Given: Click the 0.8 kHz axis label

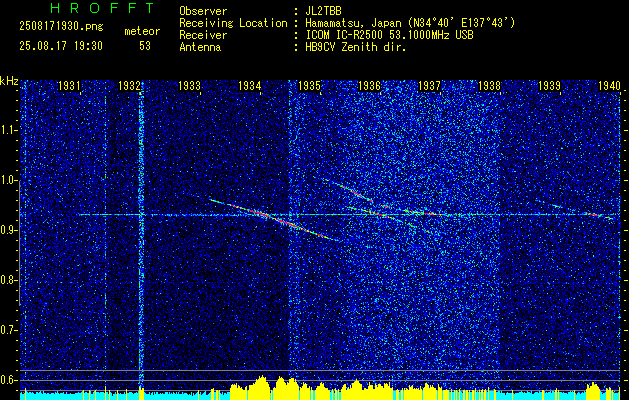Looking at the screenshot, I should (x=9, y=280).
